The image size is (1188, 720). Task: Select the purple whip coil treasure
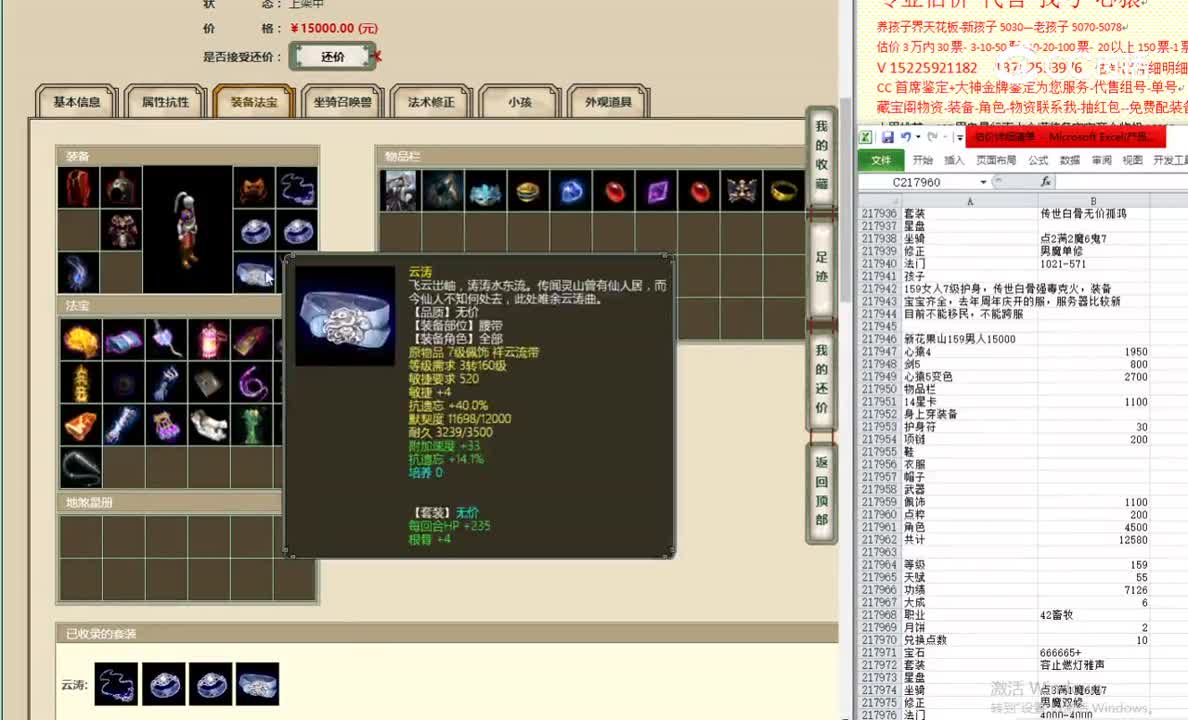(x=252, y=382)
